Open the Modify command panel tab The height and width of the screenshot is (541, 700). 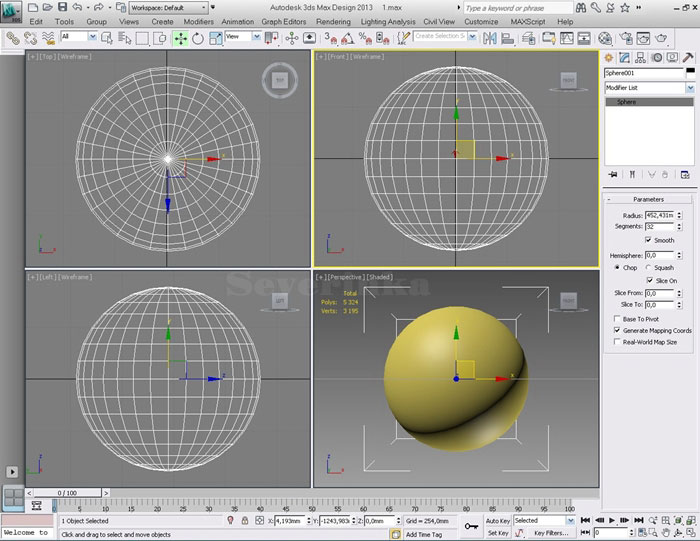[x=624, y=58]
